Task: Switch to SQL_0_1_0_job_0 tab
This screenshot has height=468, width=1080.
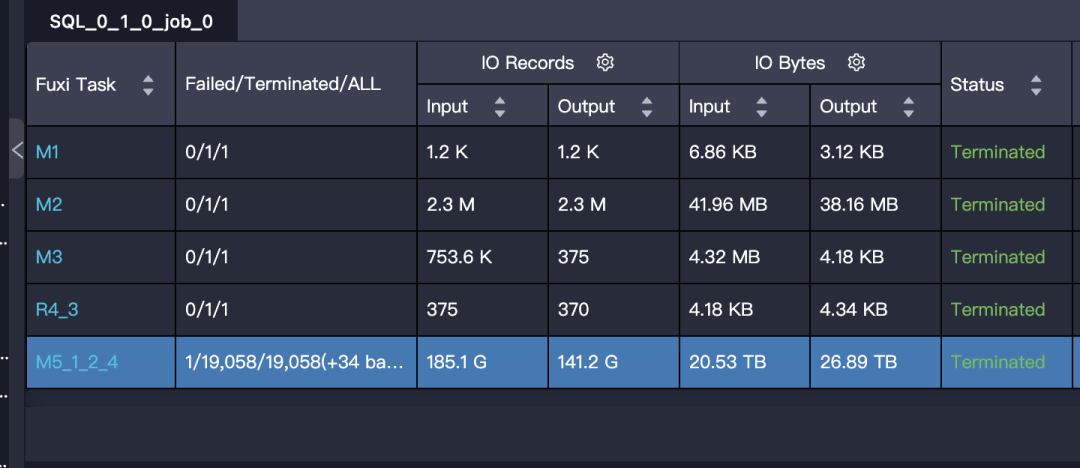Action: pyautogui.click(x=132, y=22)
